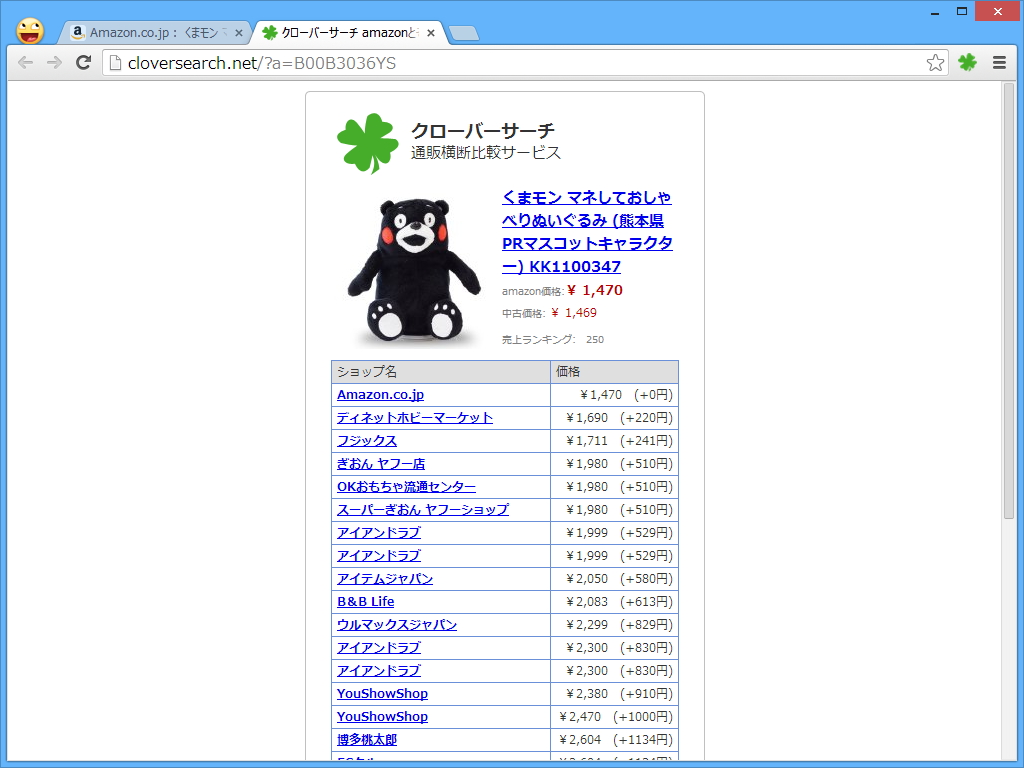Maximize the browser window
Image resolution: width=1024 pixels, height=768 pixels.
(x=961, y=11)
